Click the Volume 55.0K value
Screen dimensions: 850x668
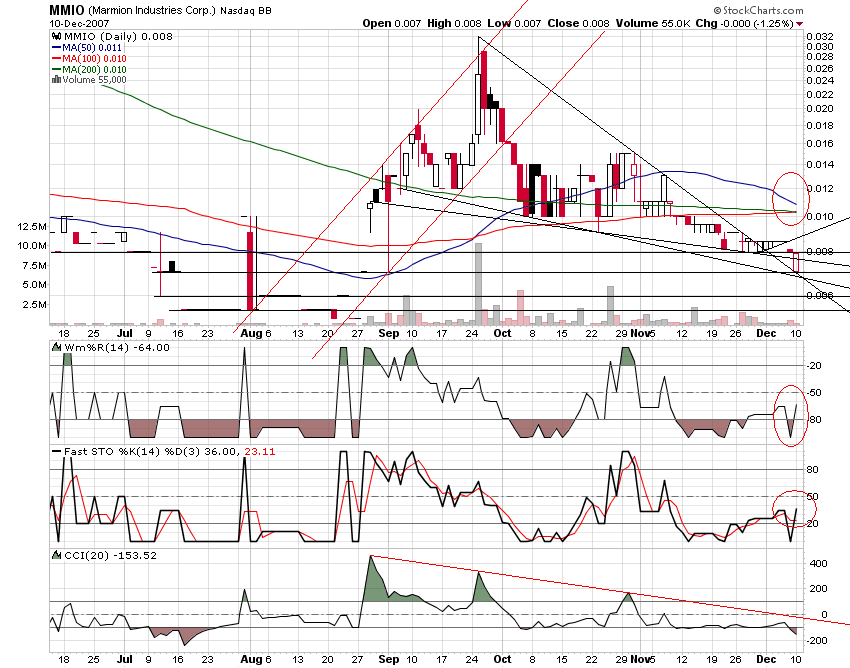(653, 23)
